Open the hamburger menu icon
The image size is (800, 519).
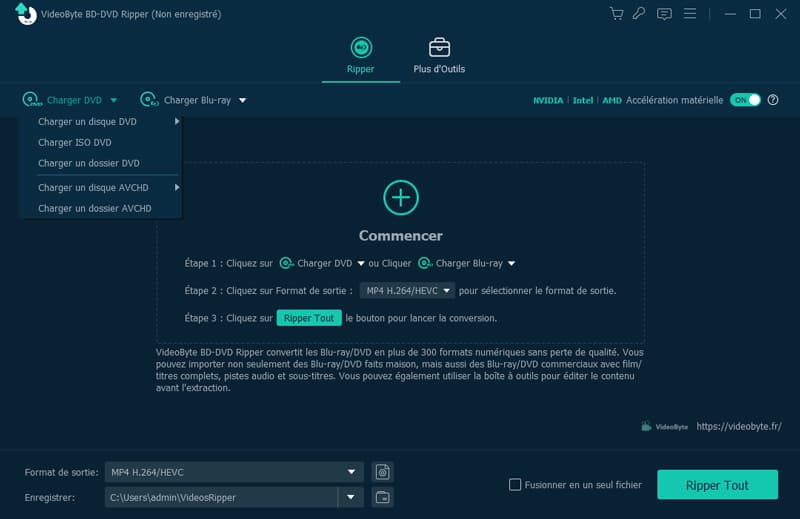tap(690, 14)
